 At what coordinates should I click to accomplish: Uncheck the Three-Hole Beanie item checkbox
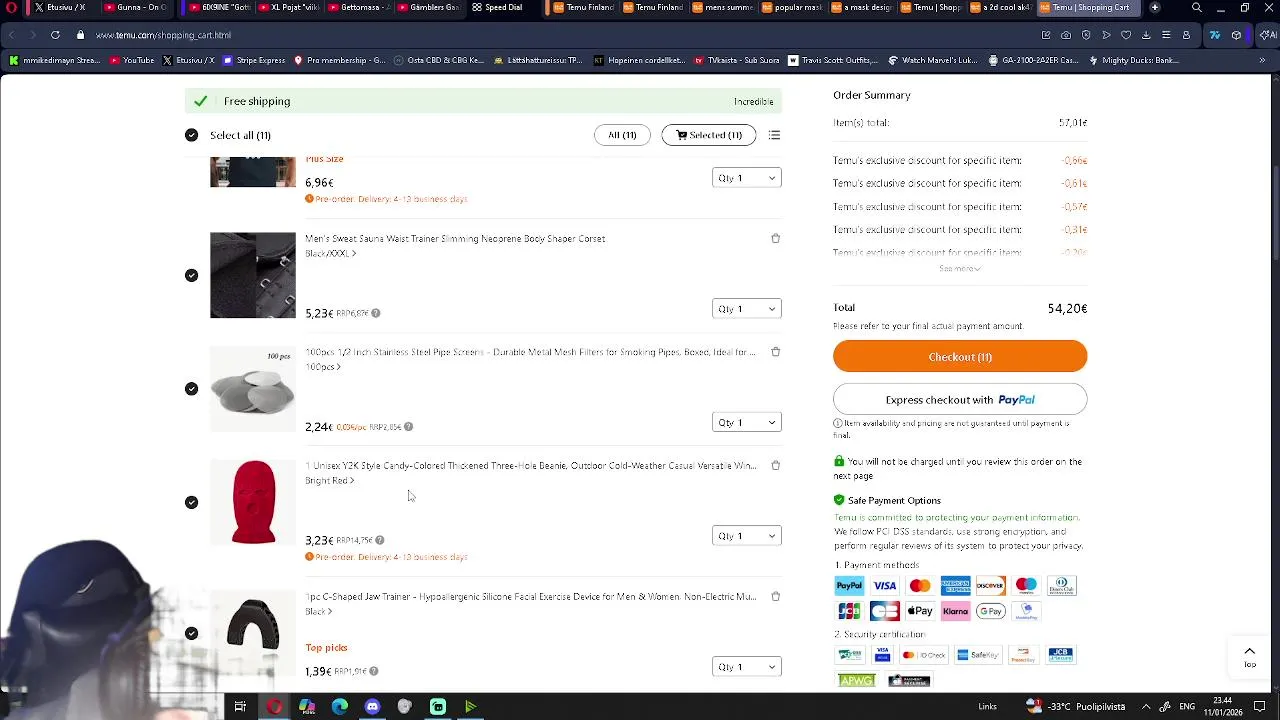191,502
